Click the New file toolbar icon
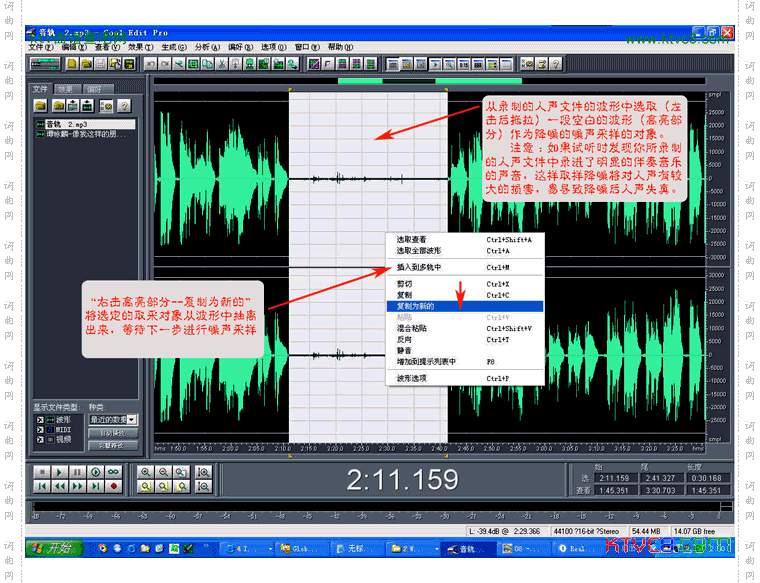Screen dimensions: 760x583 point(72,63)
